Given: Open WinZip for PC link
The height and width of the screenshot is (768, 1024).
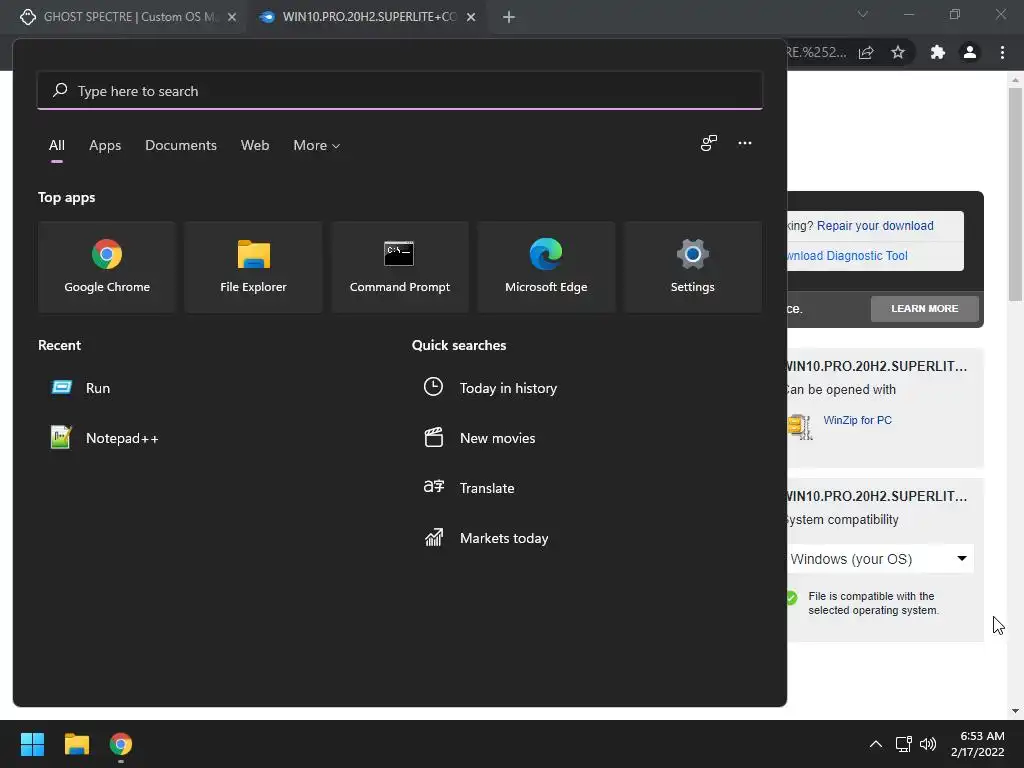Looking at the screenshot, I should [857, 420].
